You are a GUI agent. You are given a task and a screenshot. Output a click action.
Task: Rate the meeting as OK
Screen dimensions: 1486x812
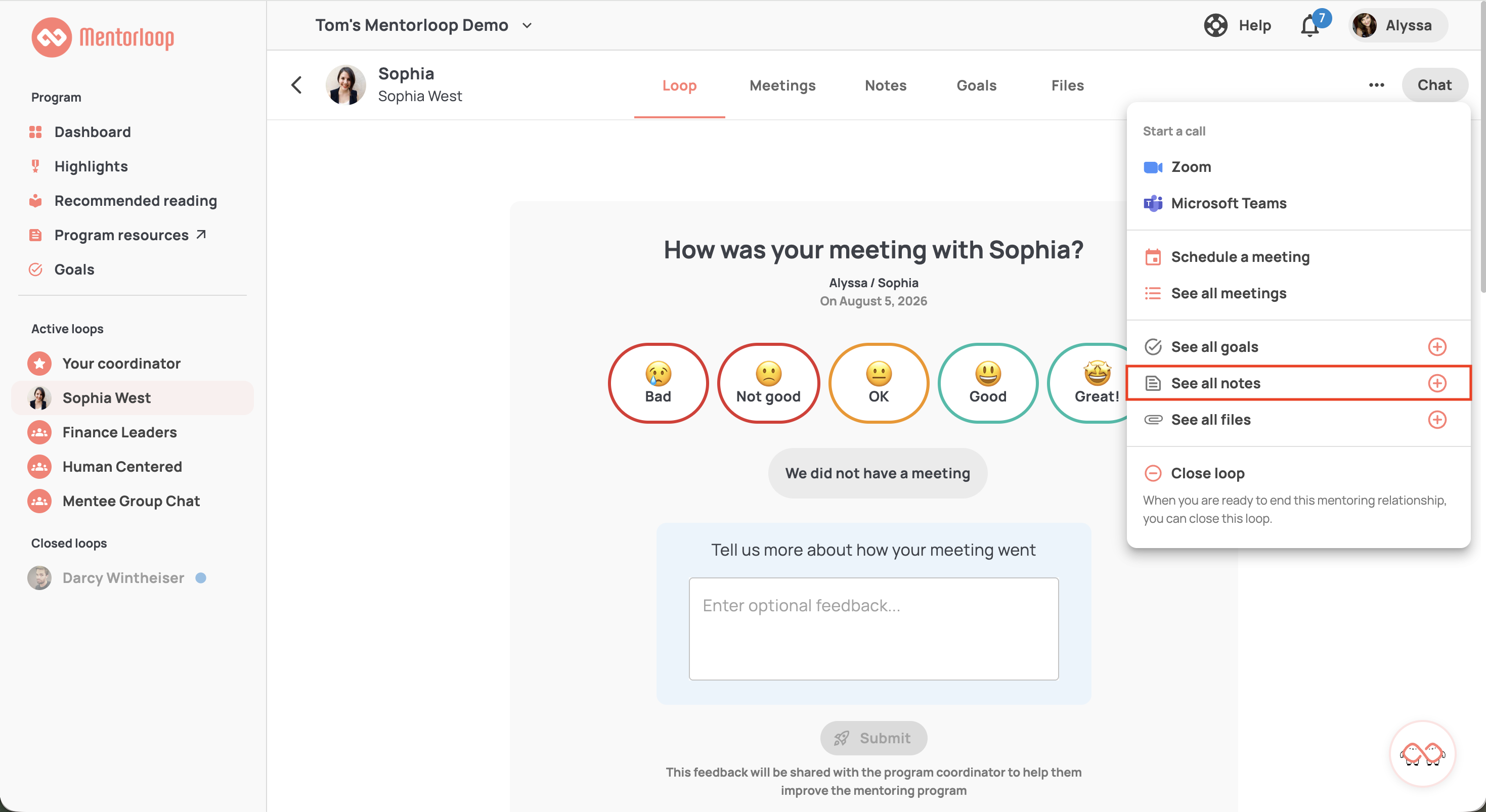(x=879, y=384)
